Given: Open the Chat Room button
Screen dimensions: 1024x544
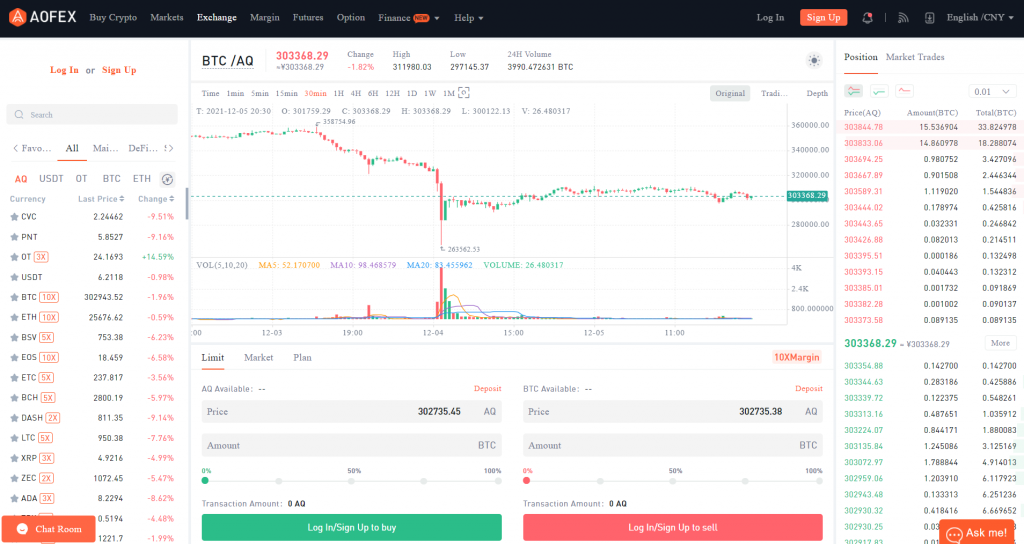Looking at the screenshot, I should pyautogui.click(x=49, y=529).
